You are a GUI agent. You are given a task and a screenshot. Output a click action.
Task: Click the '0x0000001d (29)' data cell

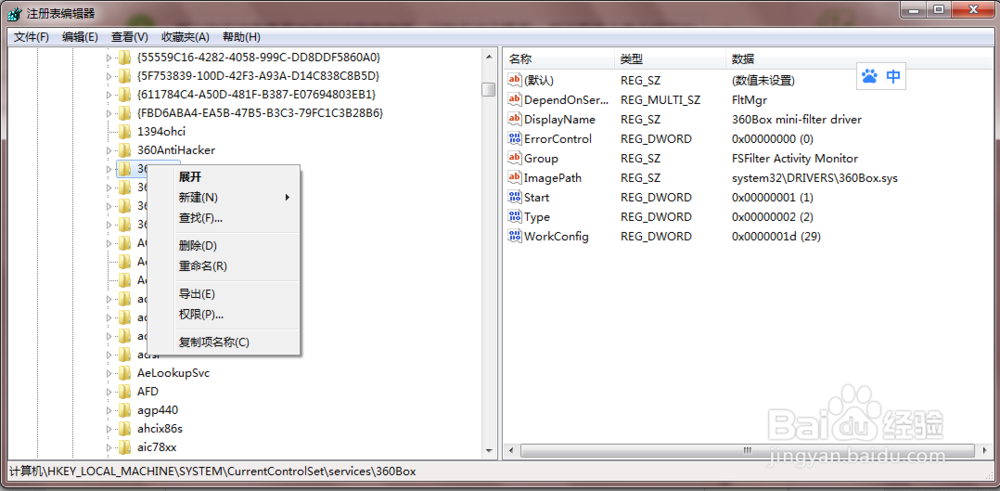pos(776,236)
